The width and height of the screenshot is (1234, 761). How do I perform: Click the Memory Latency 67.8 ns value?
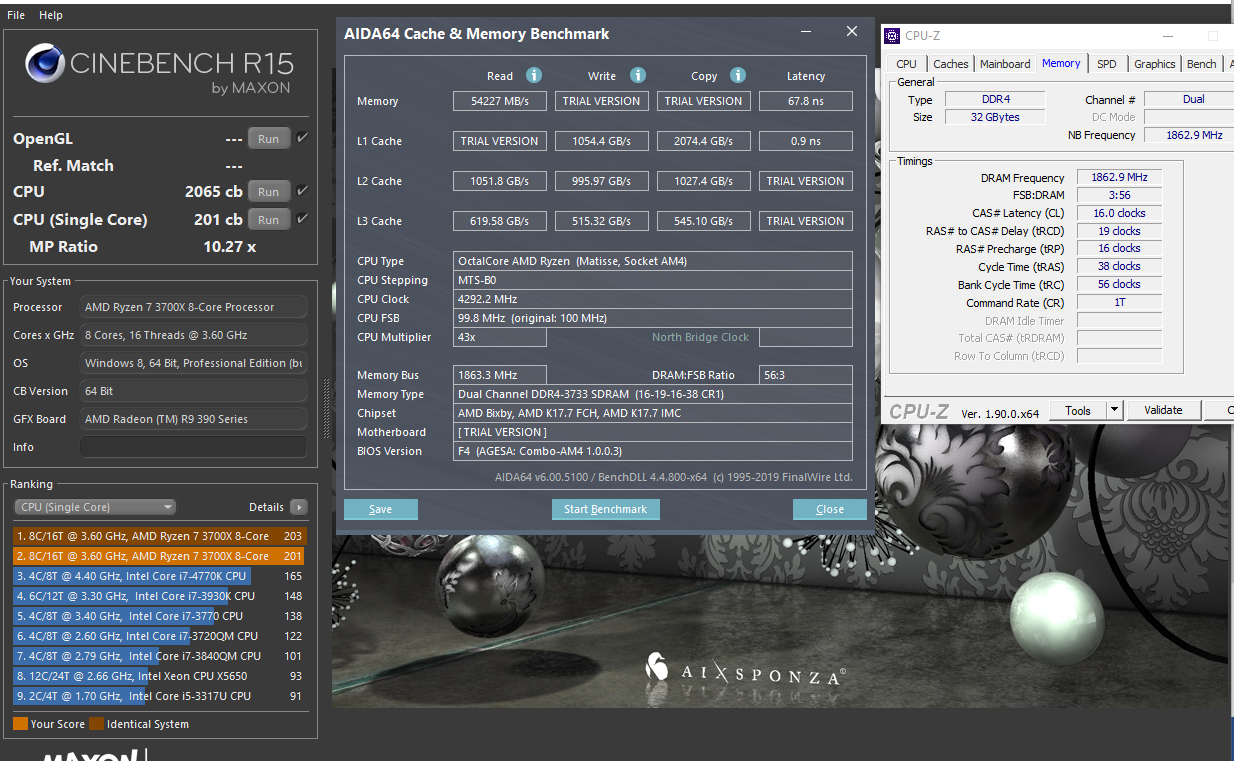pos(806,101)
